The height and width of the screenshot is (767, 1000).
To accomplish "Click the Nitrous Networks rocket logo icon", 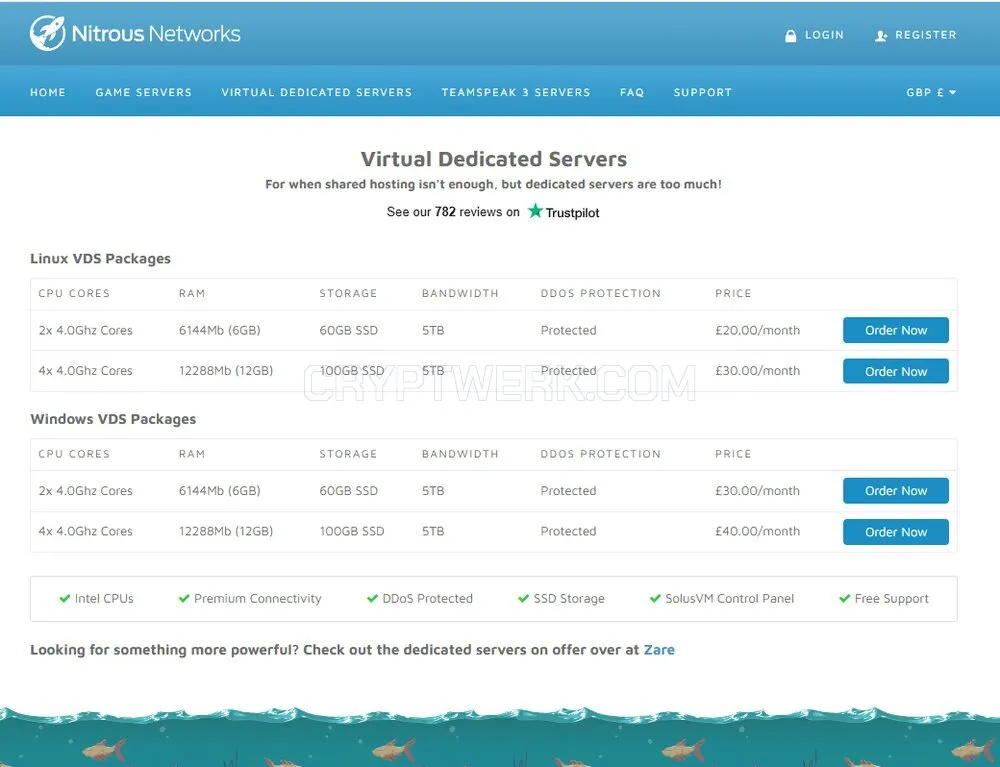I will (x=47, y=33).
